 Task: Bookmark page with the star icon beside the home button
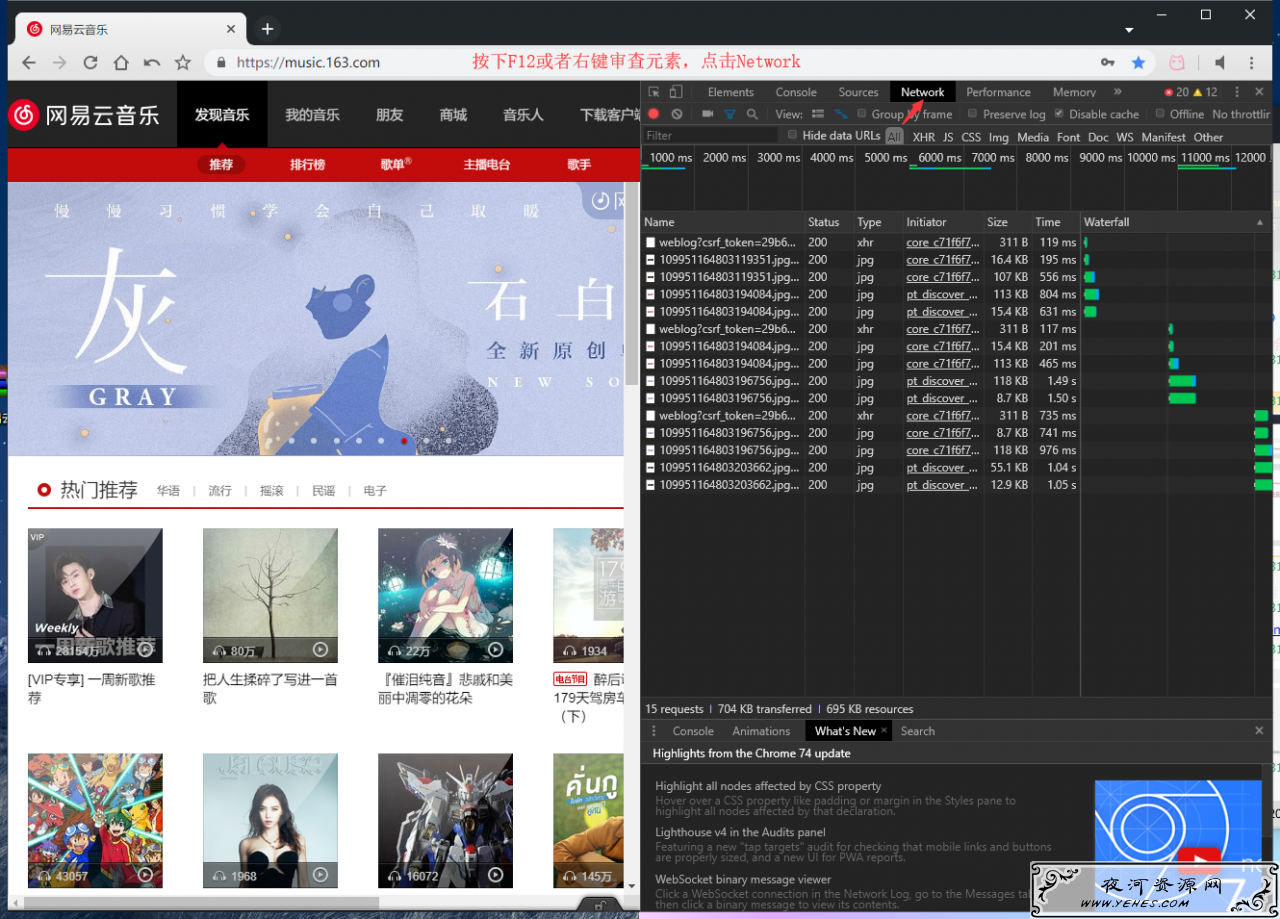click(x=183, y=62)
